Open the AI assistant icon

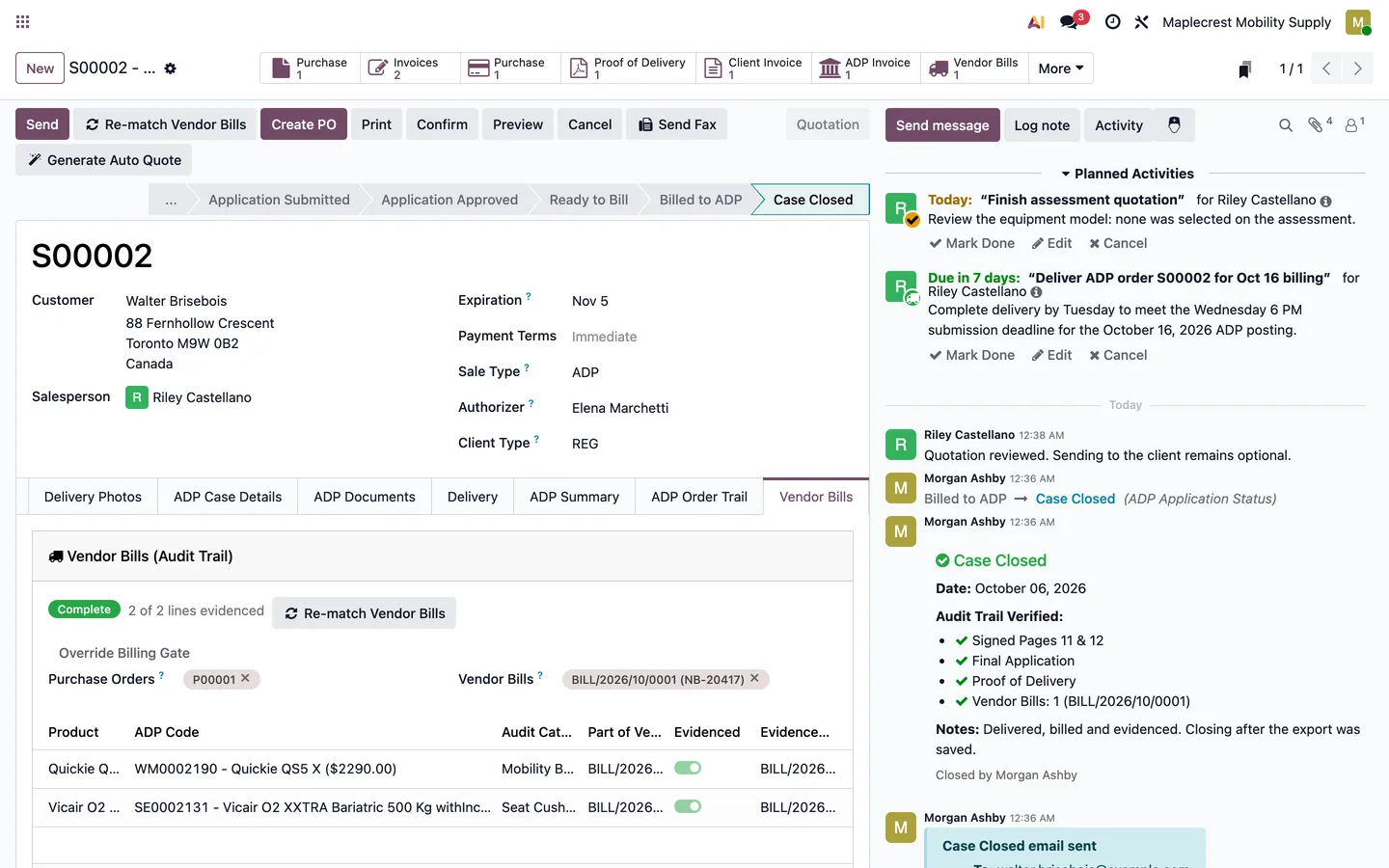click(x=1036, y=21)
